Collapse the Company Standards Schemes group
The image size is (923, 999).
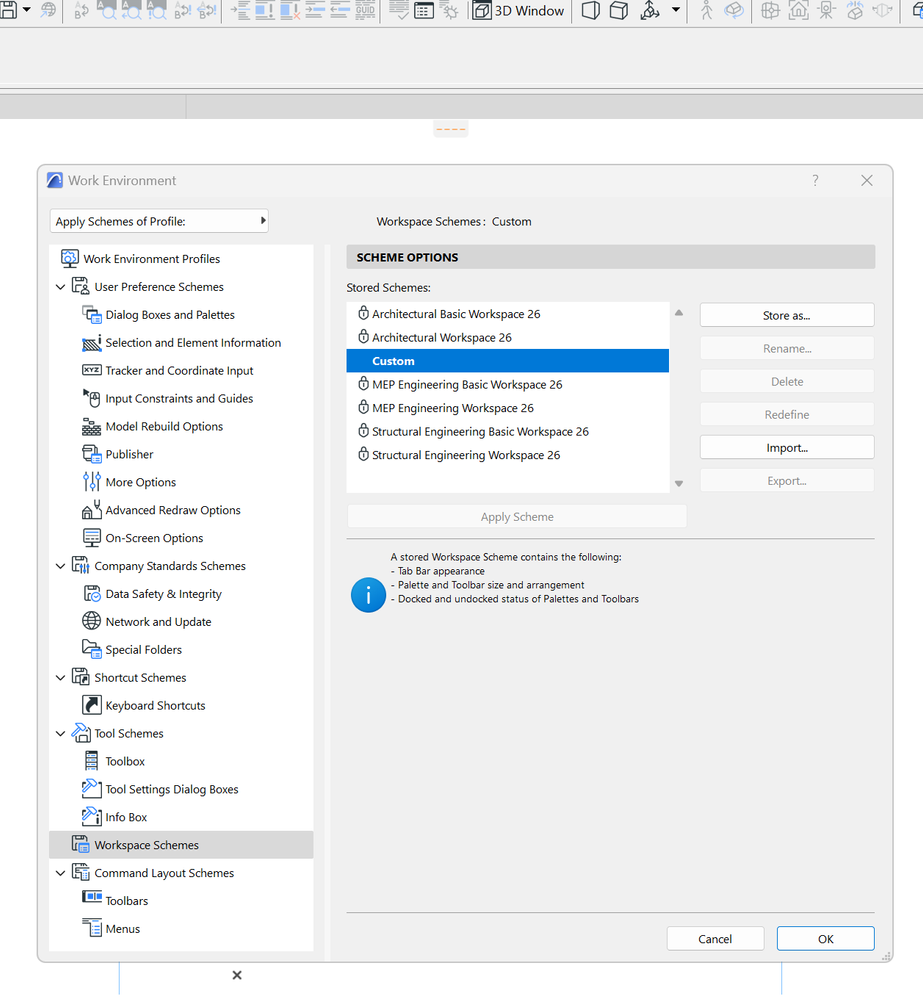click(61, 566)
